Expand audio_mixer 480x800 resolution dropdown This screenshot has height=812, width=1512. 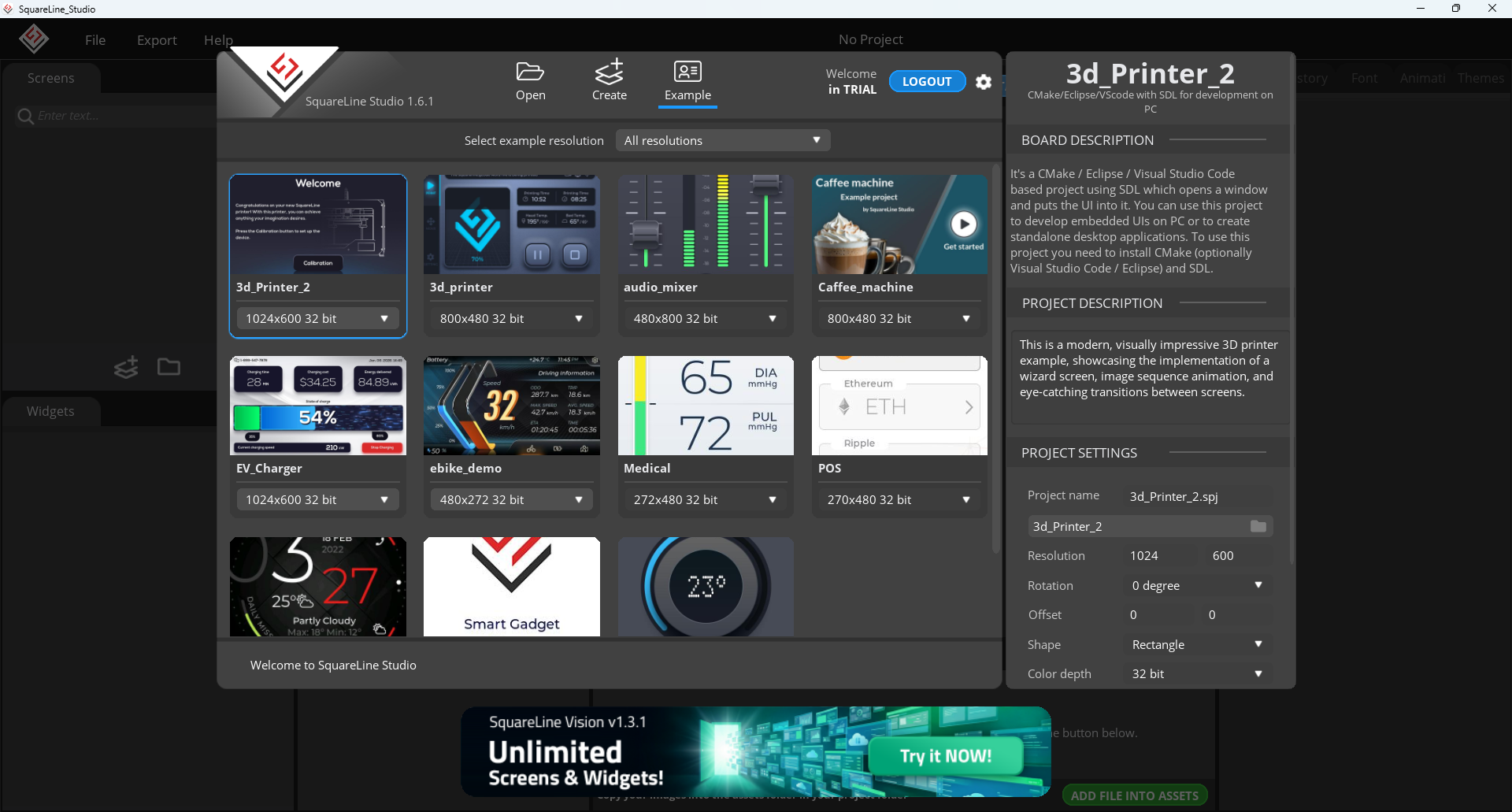tap(705, 318)
